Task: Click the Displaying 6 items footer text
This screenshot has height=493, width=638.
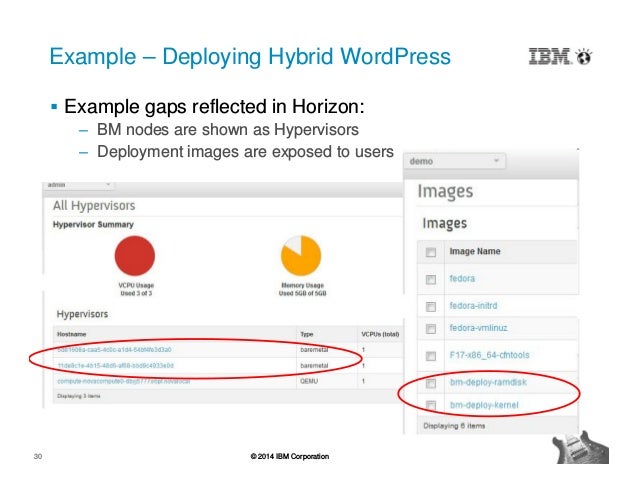Action: pyautogui.click(x=454, y=426)
